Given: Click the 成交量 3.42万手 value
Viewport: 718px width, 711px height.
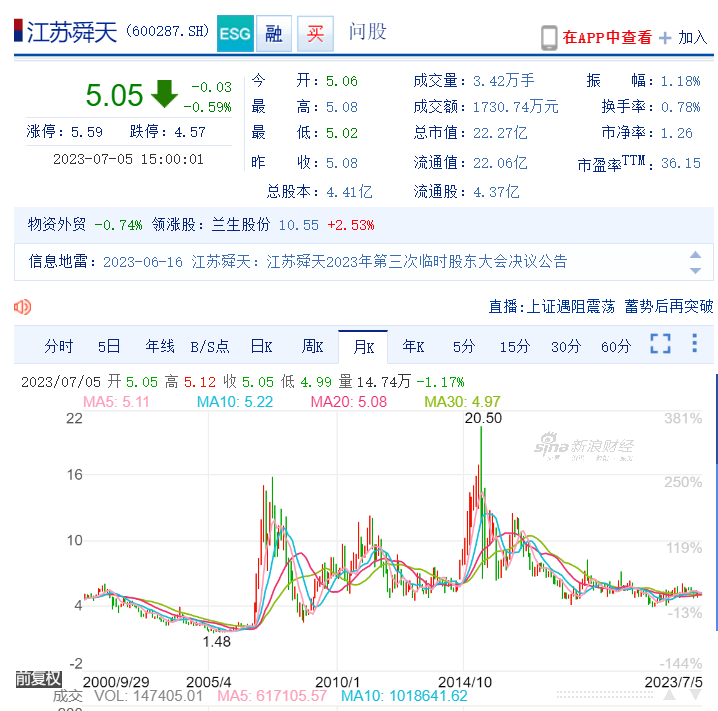Looking at the screenshot, I should tap(503, 81).
